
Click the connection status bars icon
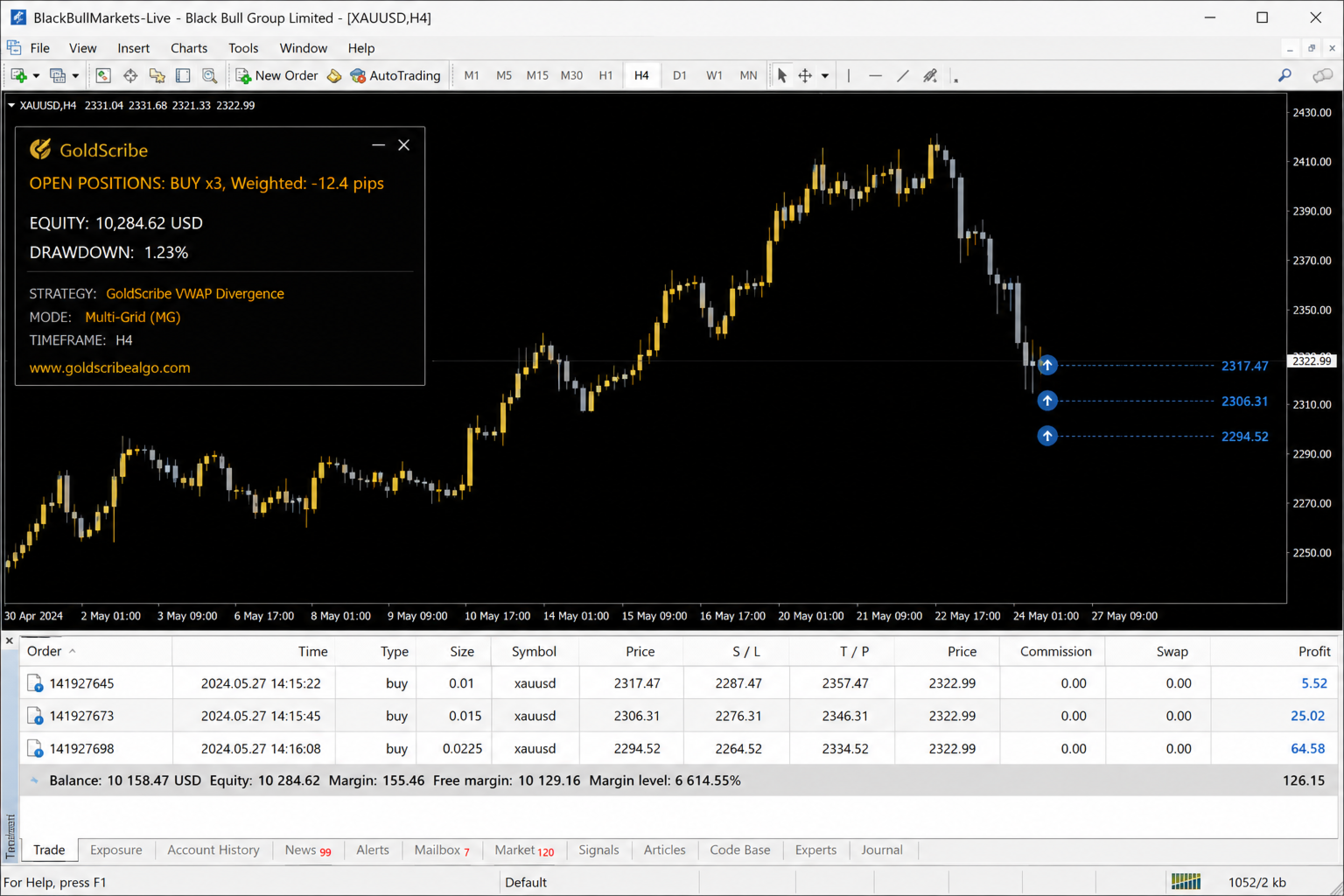[x=1186, y=882]
